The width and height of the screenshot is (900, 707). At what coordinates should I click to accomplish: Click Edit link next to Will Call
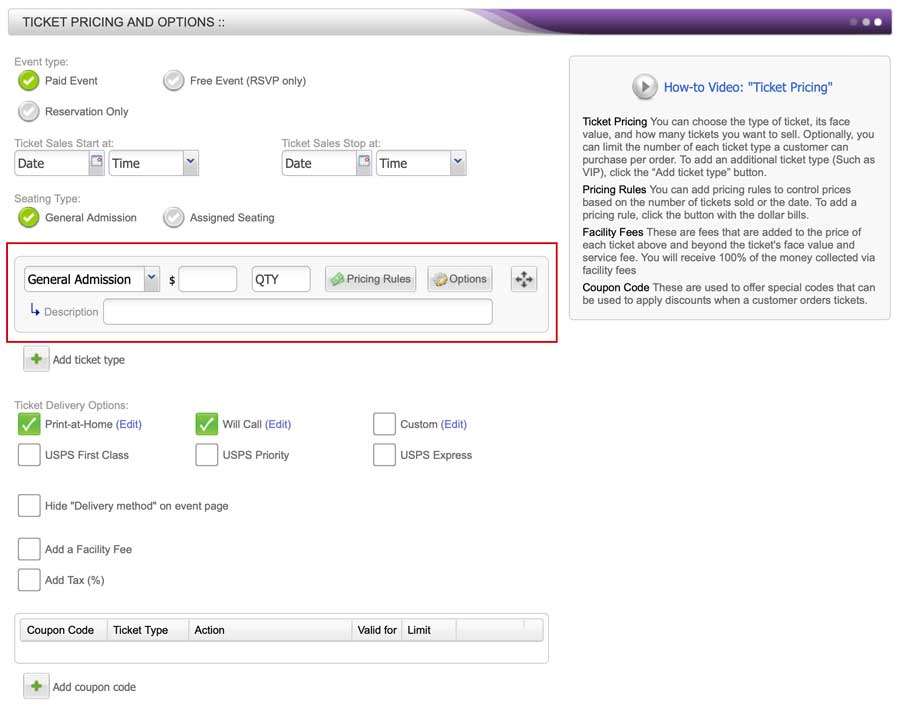278,424
